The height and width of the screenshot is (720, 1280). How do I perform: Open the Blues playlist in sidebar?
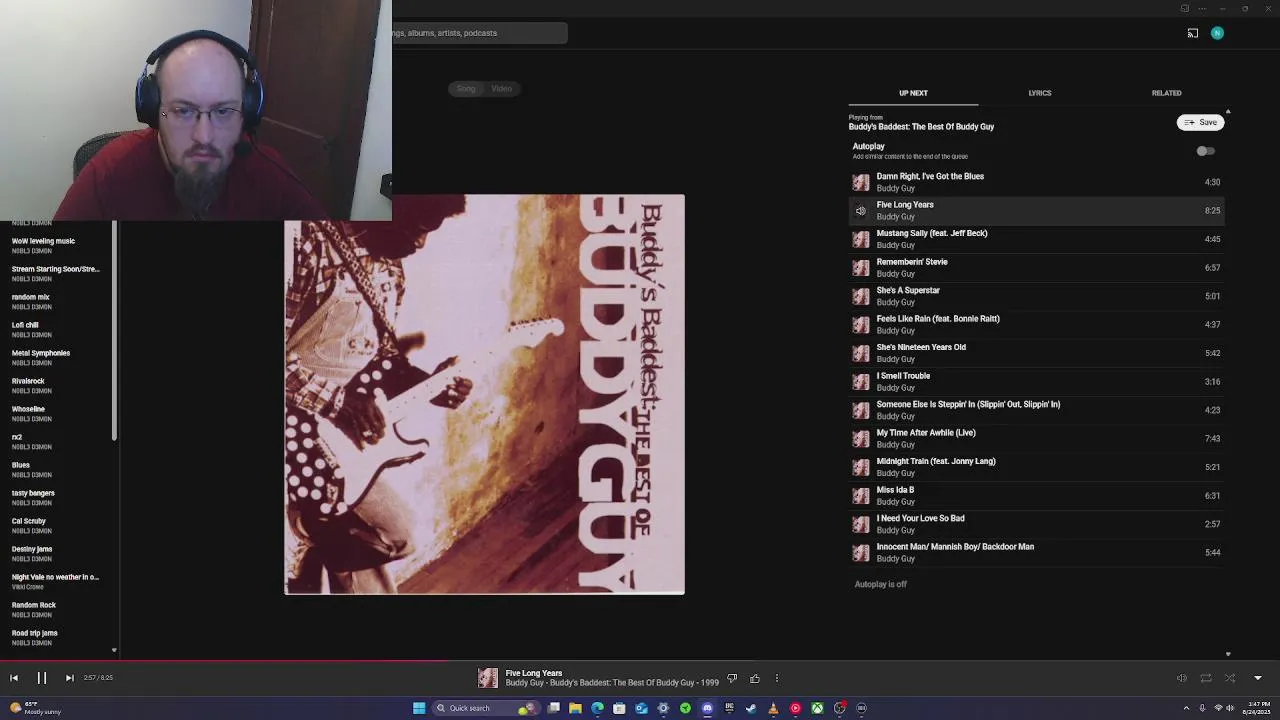pyautogui.click(x=21, y=465)
